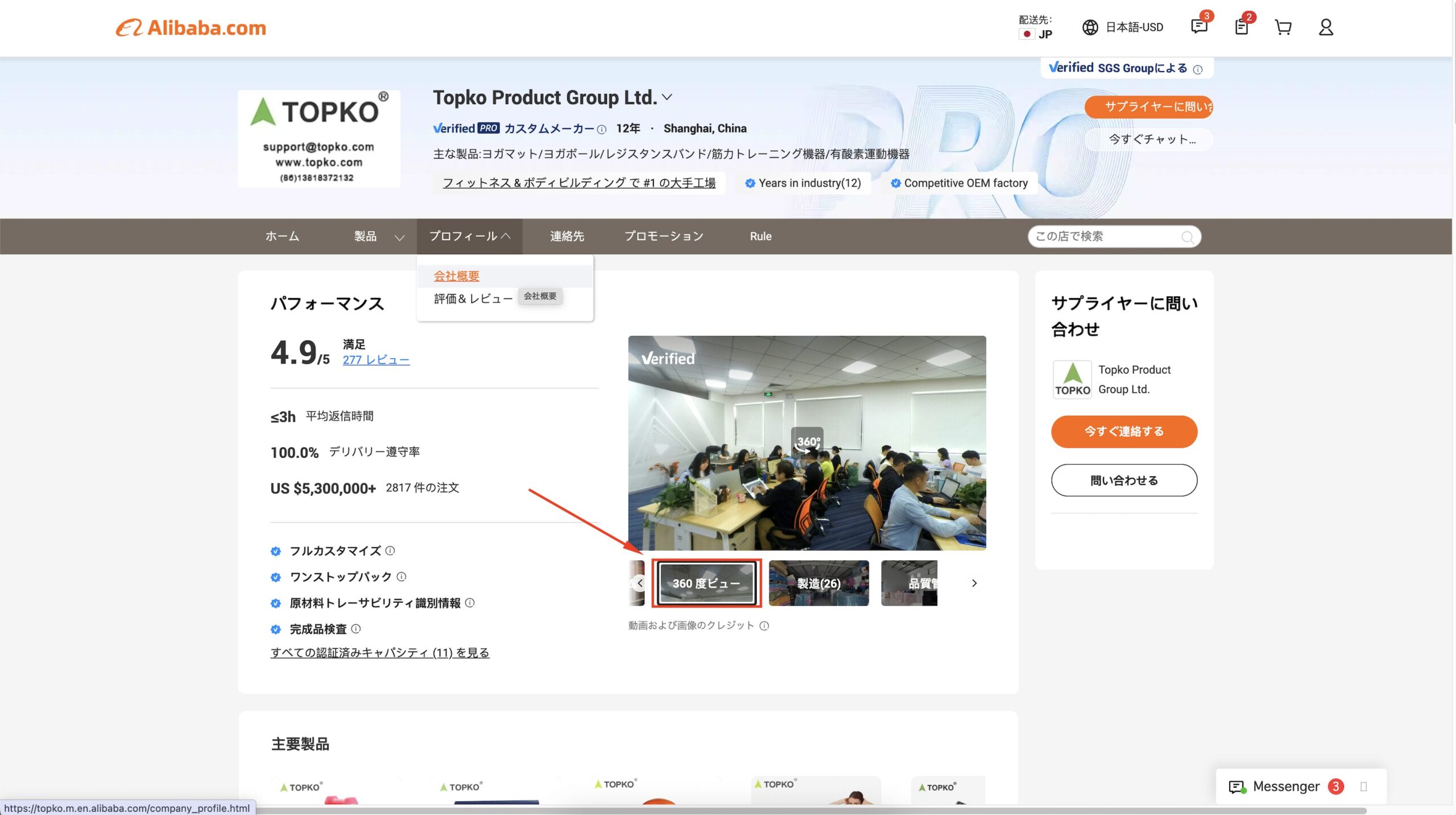Viewport: 1456px width, 815px height.
Task: Click the globe language icon
Action: [1090, 27]
